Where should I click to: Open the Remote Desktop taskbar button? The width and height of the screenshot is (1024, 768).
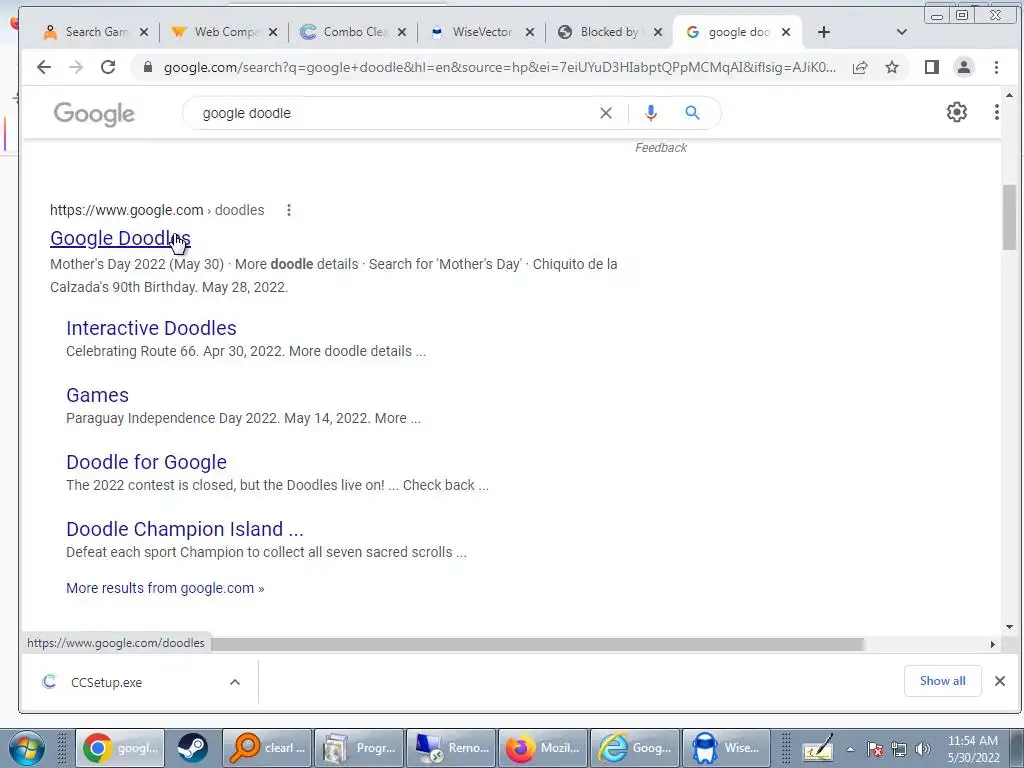(x=451, y=748)
